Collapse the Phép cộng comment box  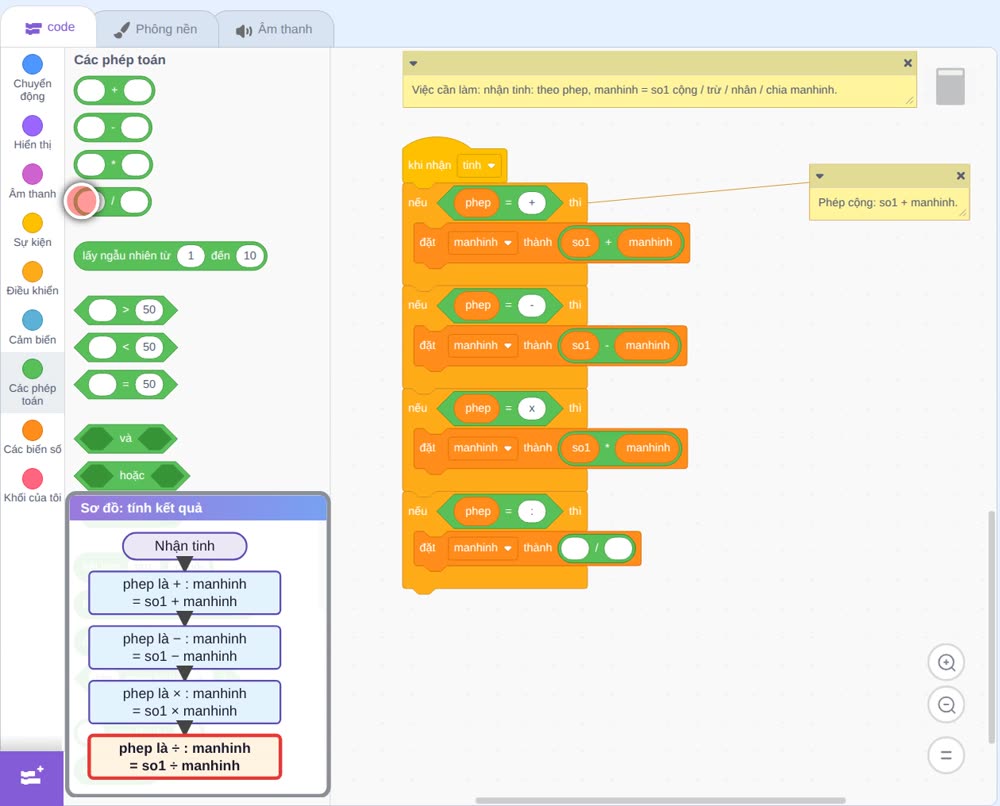820,176
